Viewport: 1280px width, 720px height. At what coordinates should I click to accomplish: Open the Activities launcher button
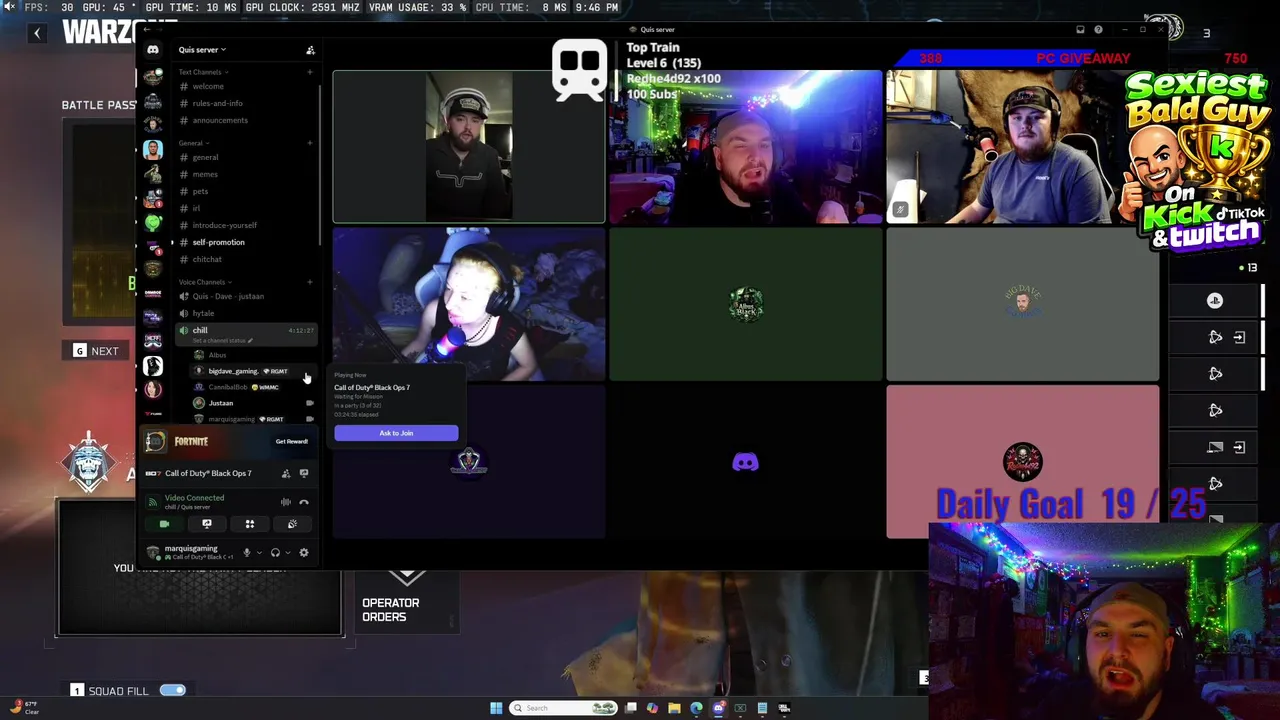coord(250,524)
